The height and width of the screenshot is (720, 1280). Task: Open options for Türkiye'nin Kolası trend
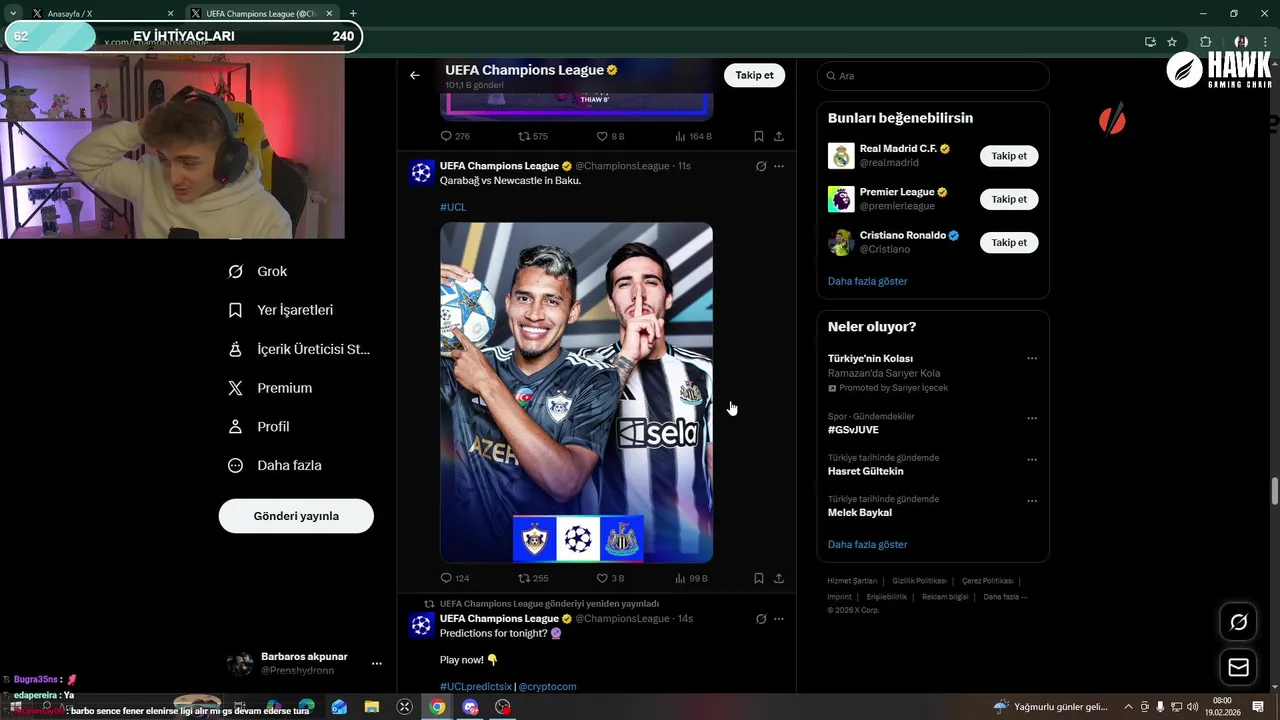tap(1032, 358)
